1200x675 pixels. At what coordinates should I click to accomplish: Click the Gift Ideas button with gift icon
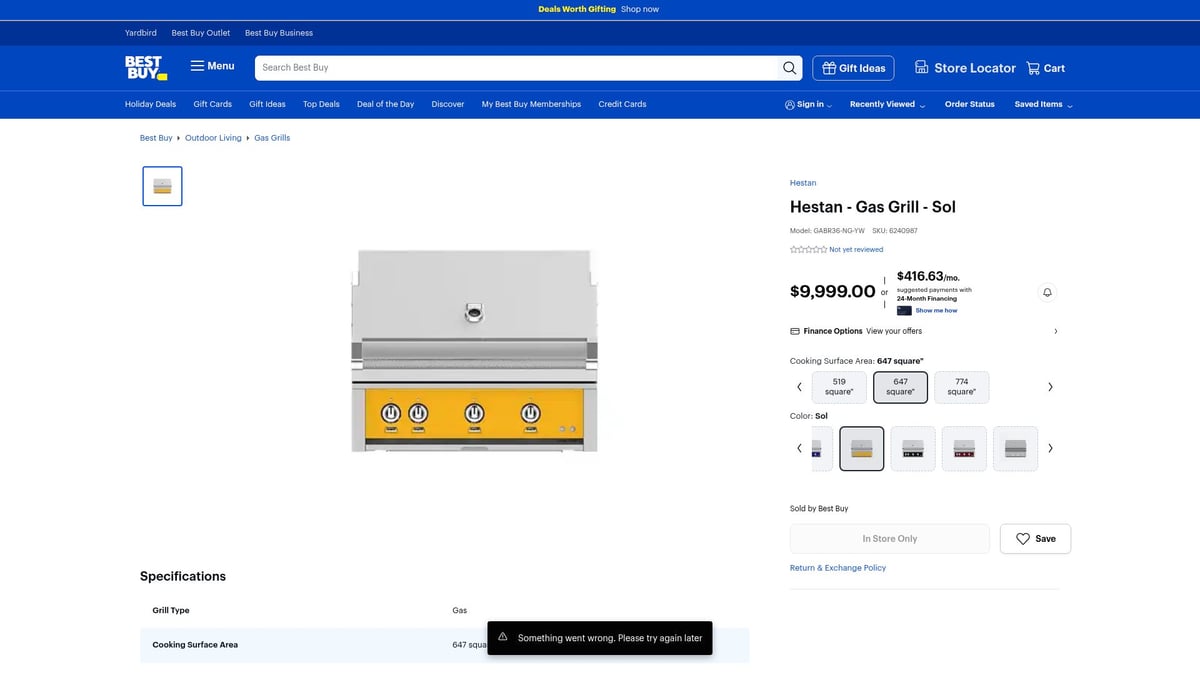pos(853,68)
